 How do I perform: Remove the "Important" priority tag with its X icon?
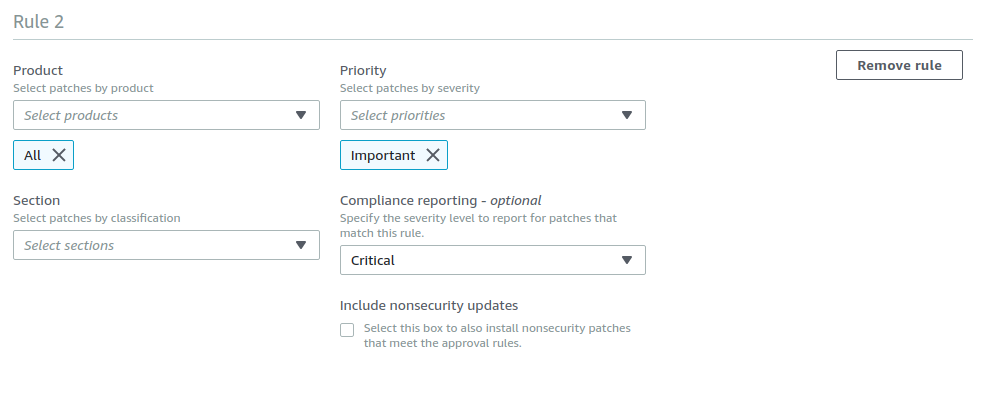tap(433, 155)
